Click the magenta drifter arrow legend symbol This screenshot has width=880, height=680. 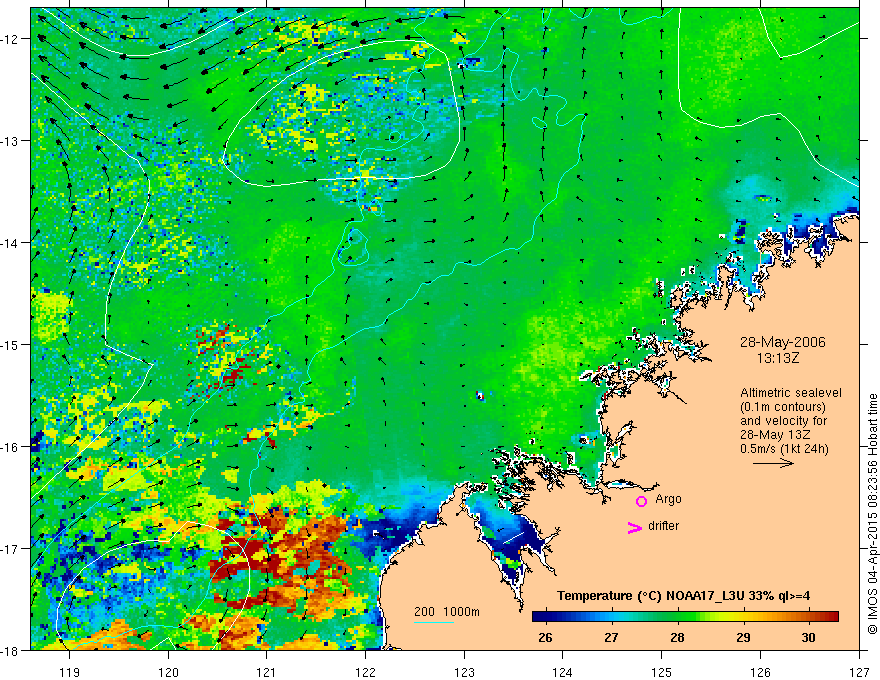coord(635,527)
